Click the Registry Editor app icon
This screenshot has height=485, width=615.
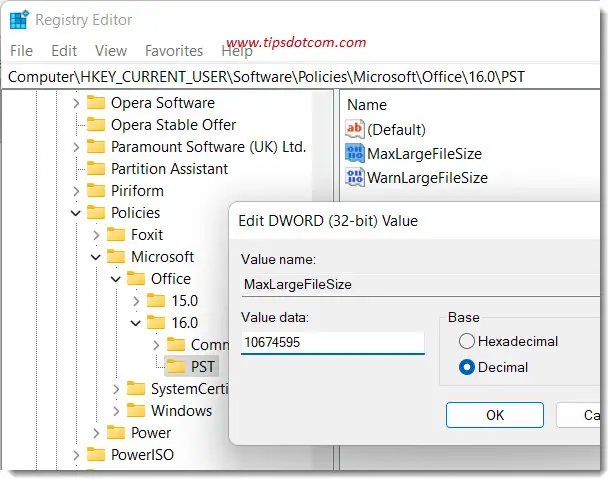coord(19,20)
